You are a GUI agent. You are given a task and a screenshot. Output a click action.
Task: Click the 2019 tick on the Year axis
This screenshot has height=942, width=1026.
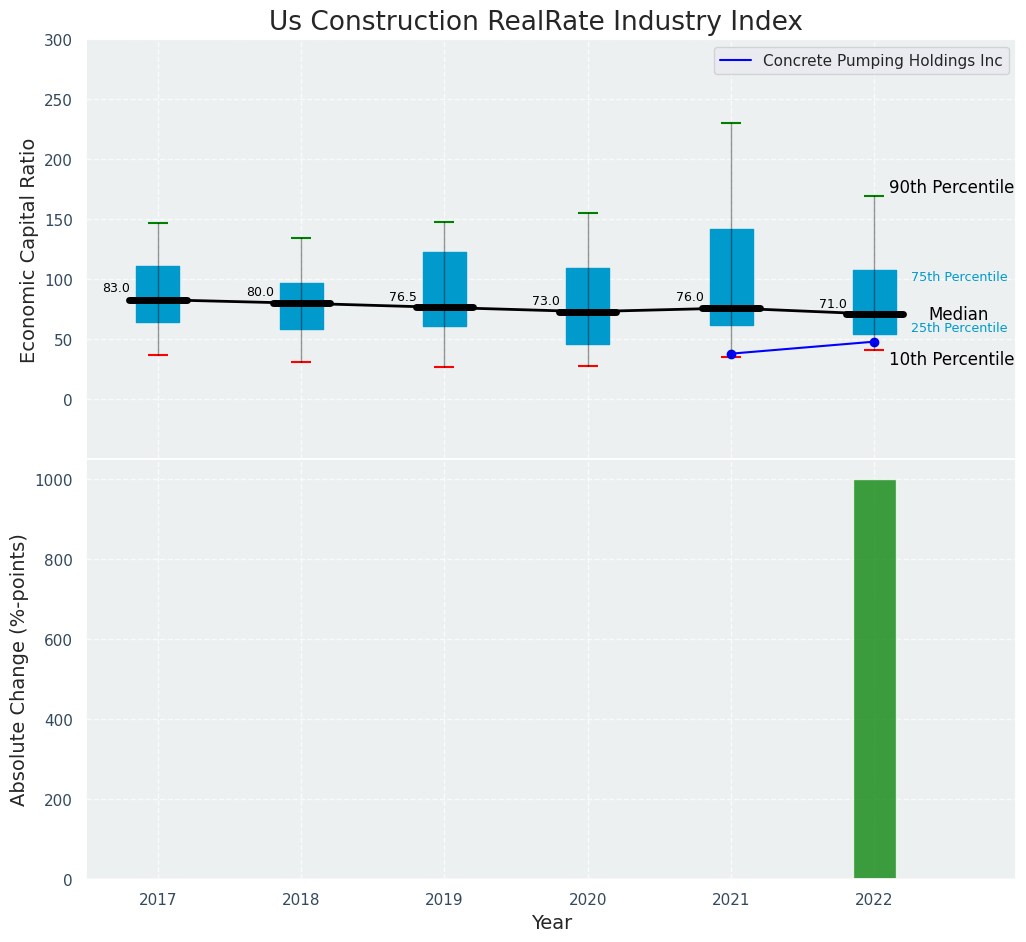coord(444,900)
